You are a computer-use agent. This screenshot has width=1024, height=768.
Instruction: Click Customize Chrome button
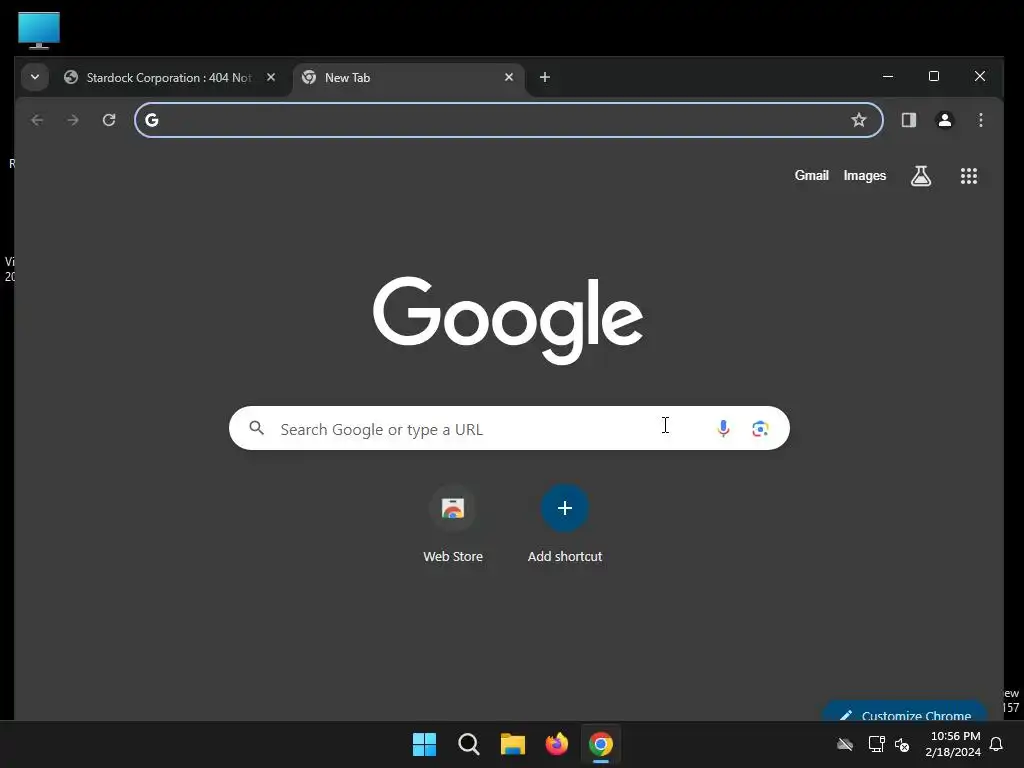905,712
